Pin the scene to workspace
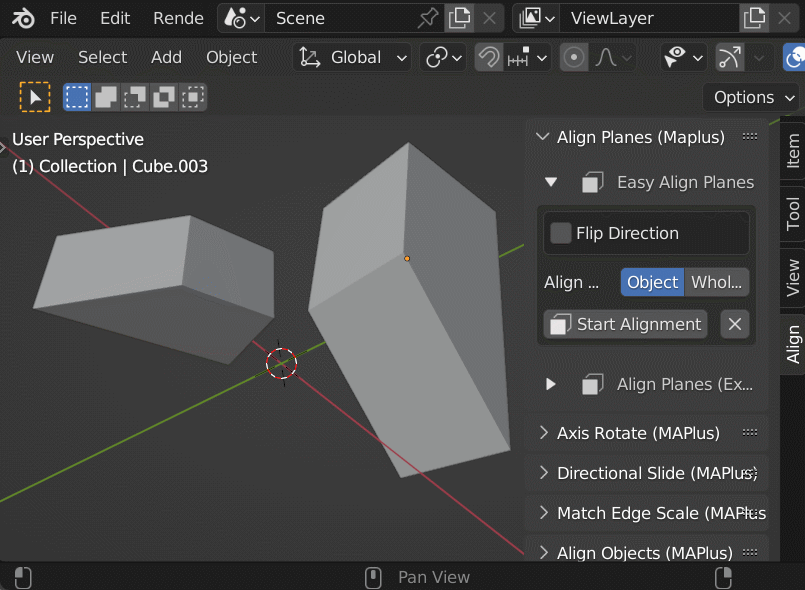The height and width of the screenshot is (590, 805). pos(428,18)
